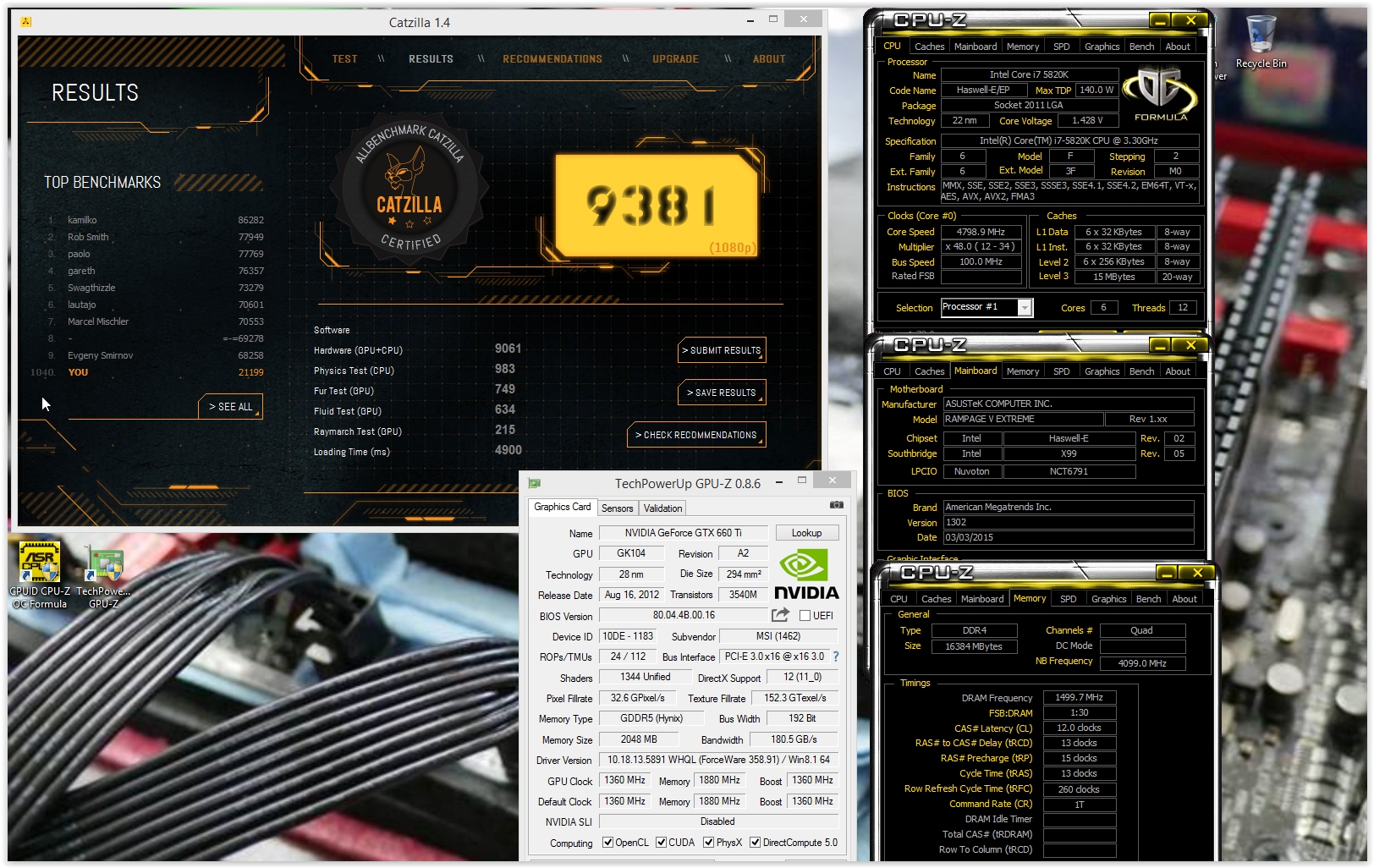
Task: Click the bus interface question mark icon
Action: click(x=836, y=656)
